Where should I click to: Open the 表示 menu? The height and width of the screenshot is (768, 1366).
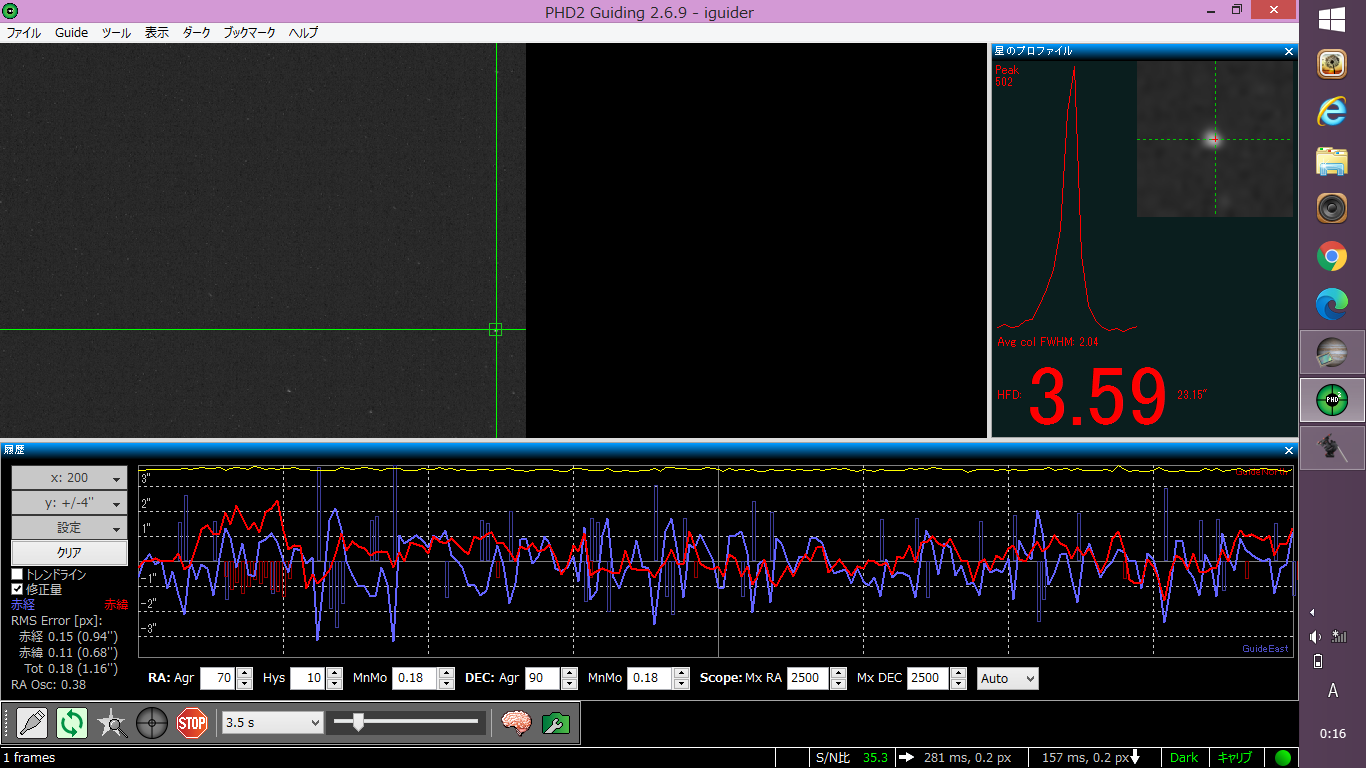(157, 33)
